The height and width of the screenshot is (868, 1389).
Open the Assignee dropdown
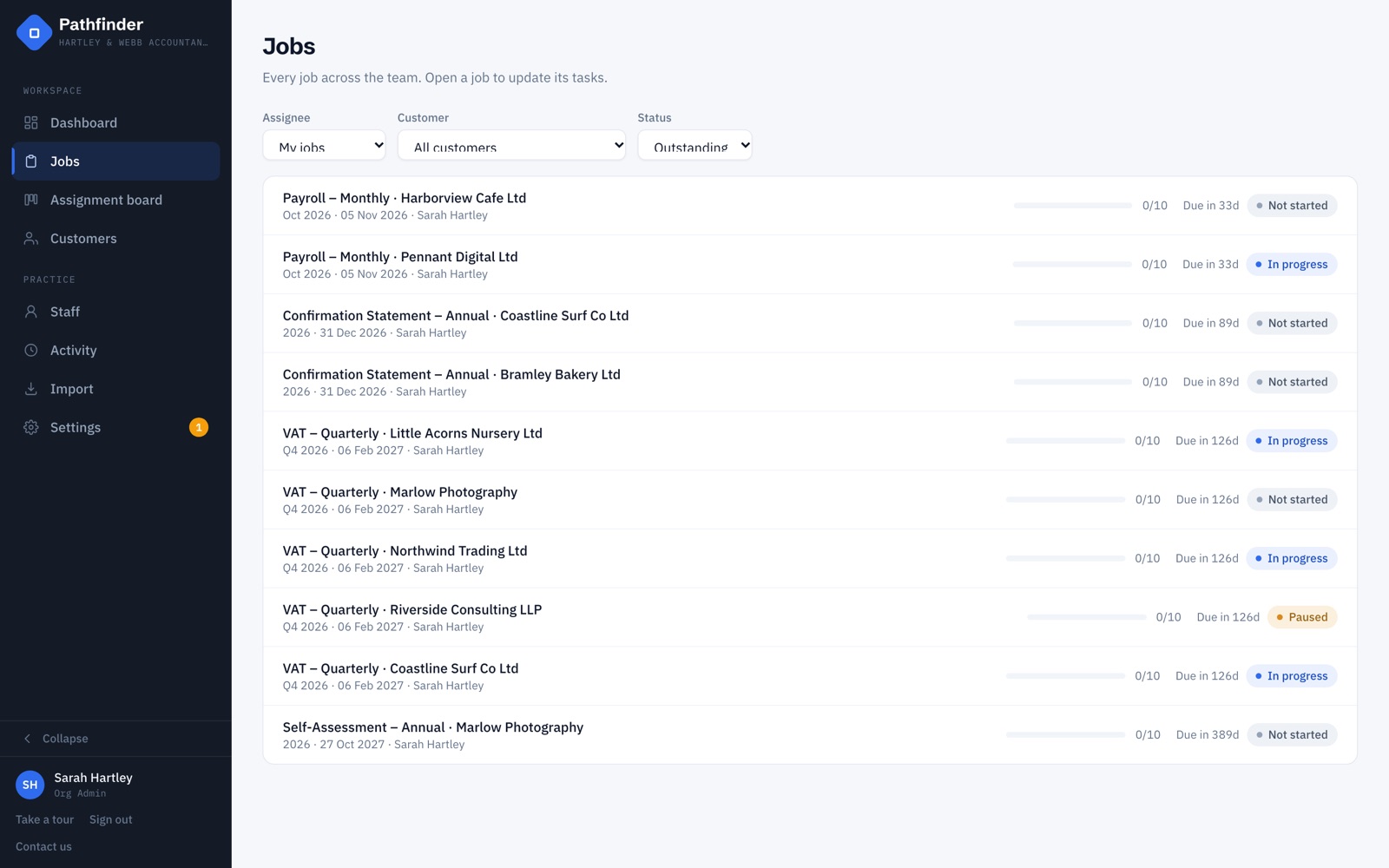pyautogui.click(x=324, y=145)
